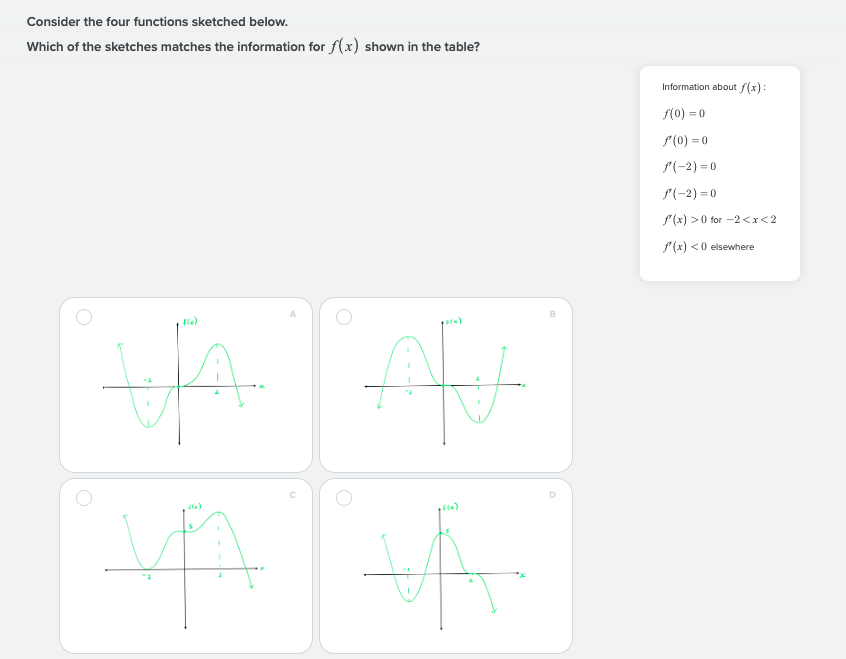
Task: Click the letter label A on first card
Action: 293,312
